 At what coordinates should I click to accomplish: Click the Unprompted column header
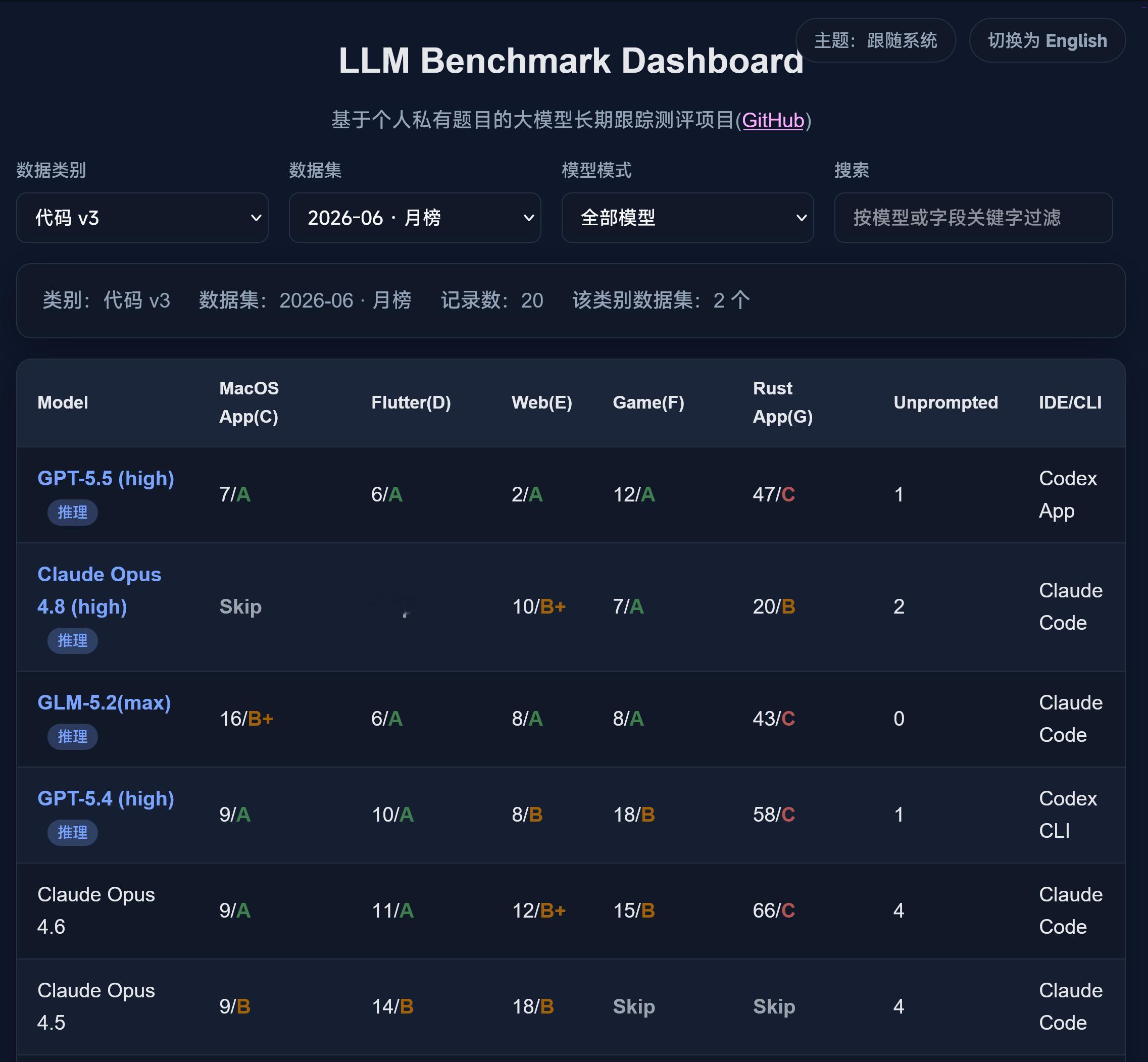coord(945,402)
